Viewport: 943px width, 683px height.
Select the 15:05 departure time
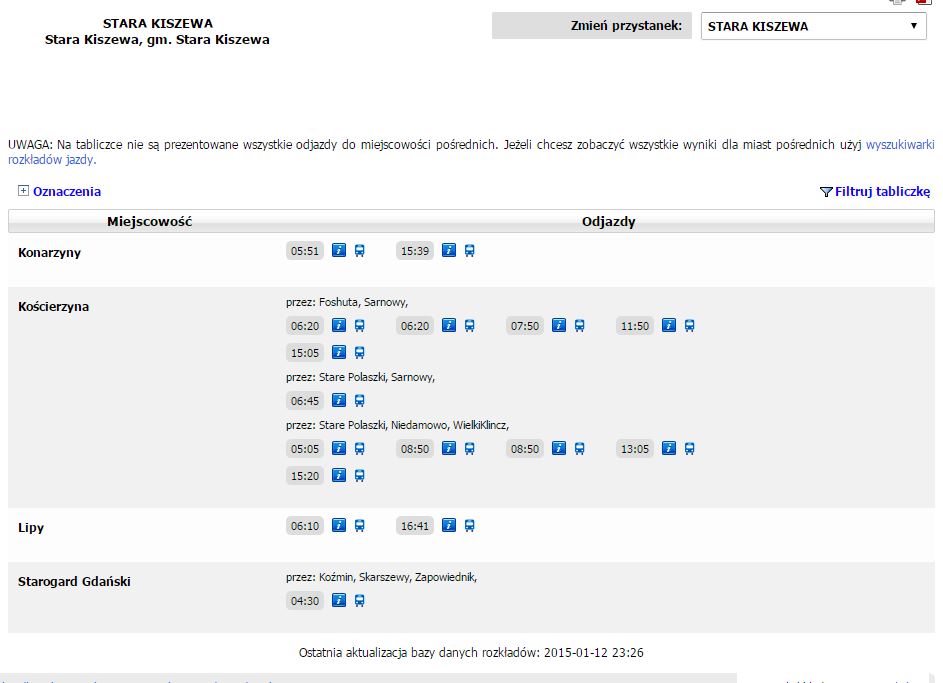pyautogui.click(x=305, y=353)
